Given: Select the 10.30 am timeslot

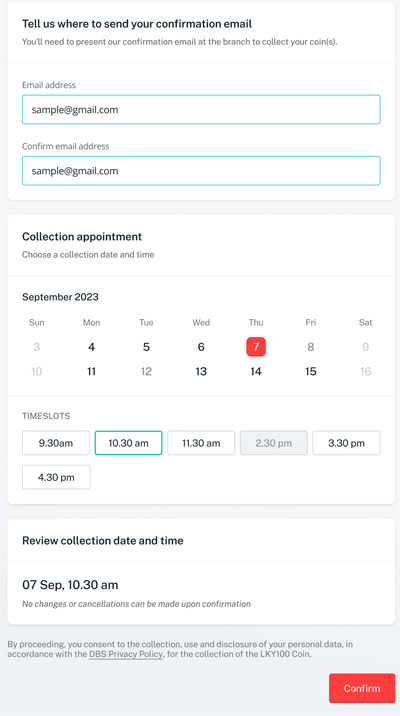Looking at the screenshot, I should 128,443.
